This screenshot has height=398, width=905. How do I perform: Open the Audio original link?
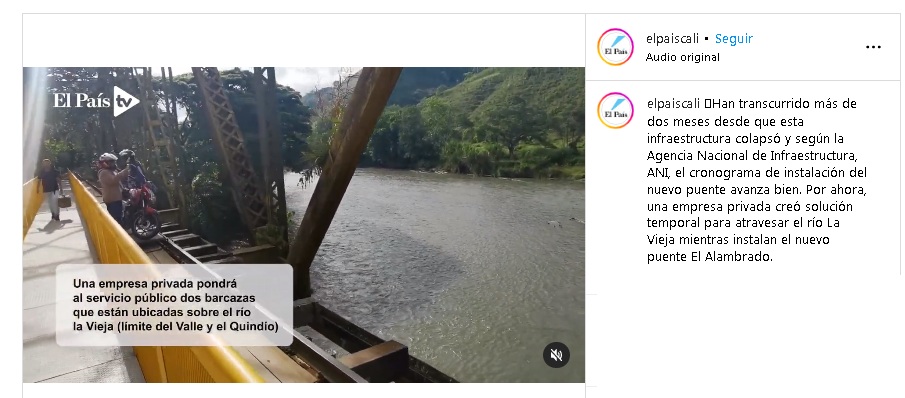point(682,57)
